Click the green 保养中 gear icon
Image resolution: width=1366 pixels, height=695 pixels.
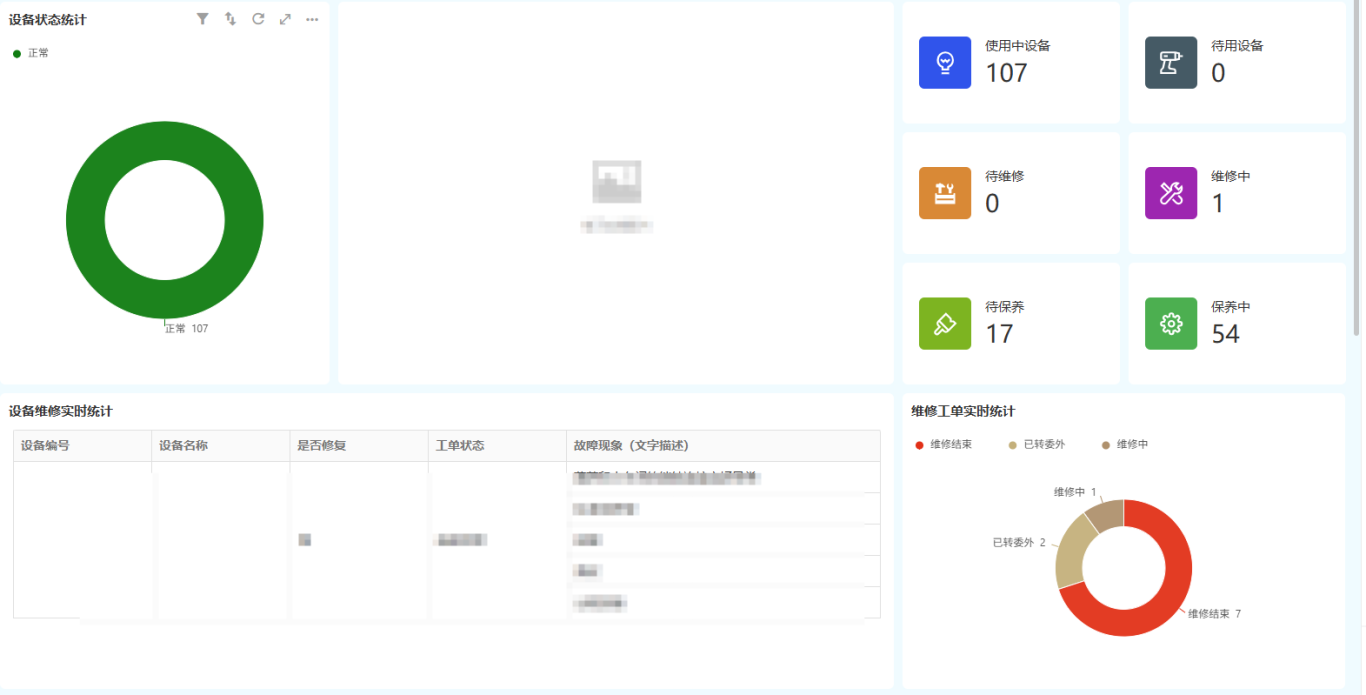click(1170, 324)
